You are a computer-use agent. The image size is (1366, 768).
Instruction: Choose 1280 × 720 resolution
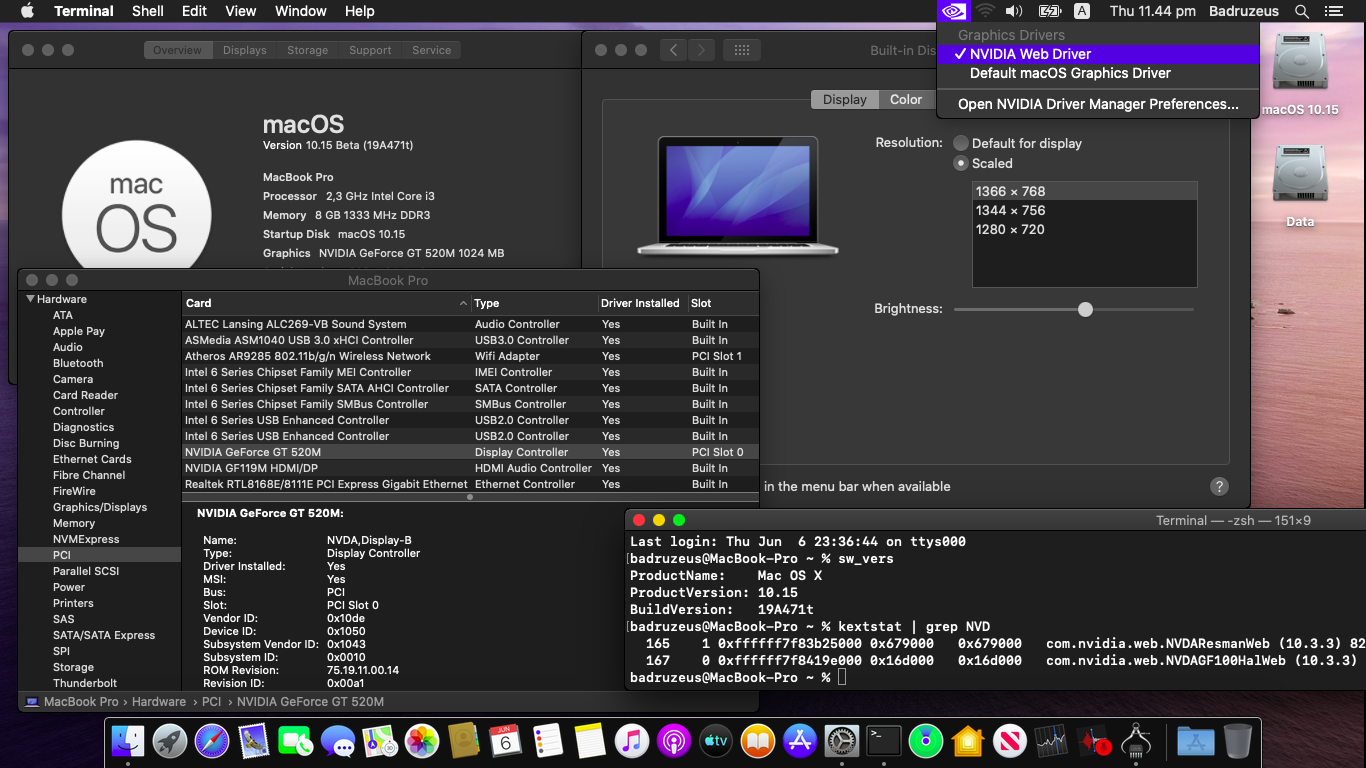[1010, 229]
